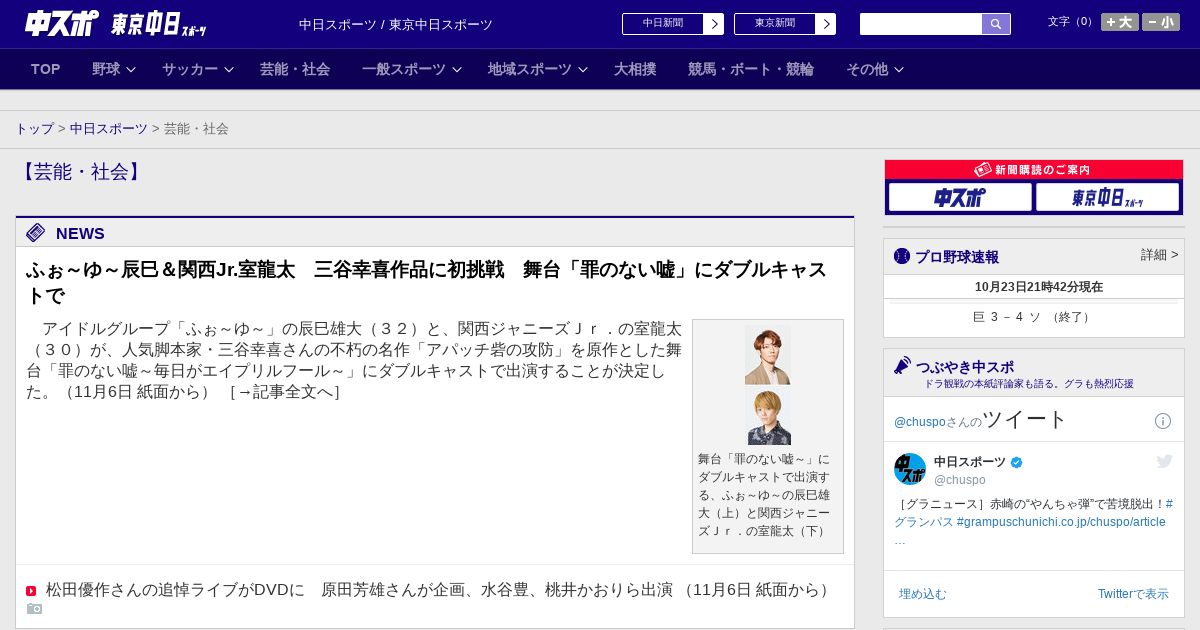Open the 一般スポーツ menu
Viewport: 1200px width, 630px height.
tap(404, 69)
